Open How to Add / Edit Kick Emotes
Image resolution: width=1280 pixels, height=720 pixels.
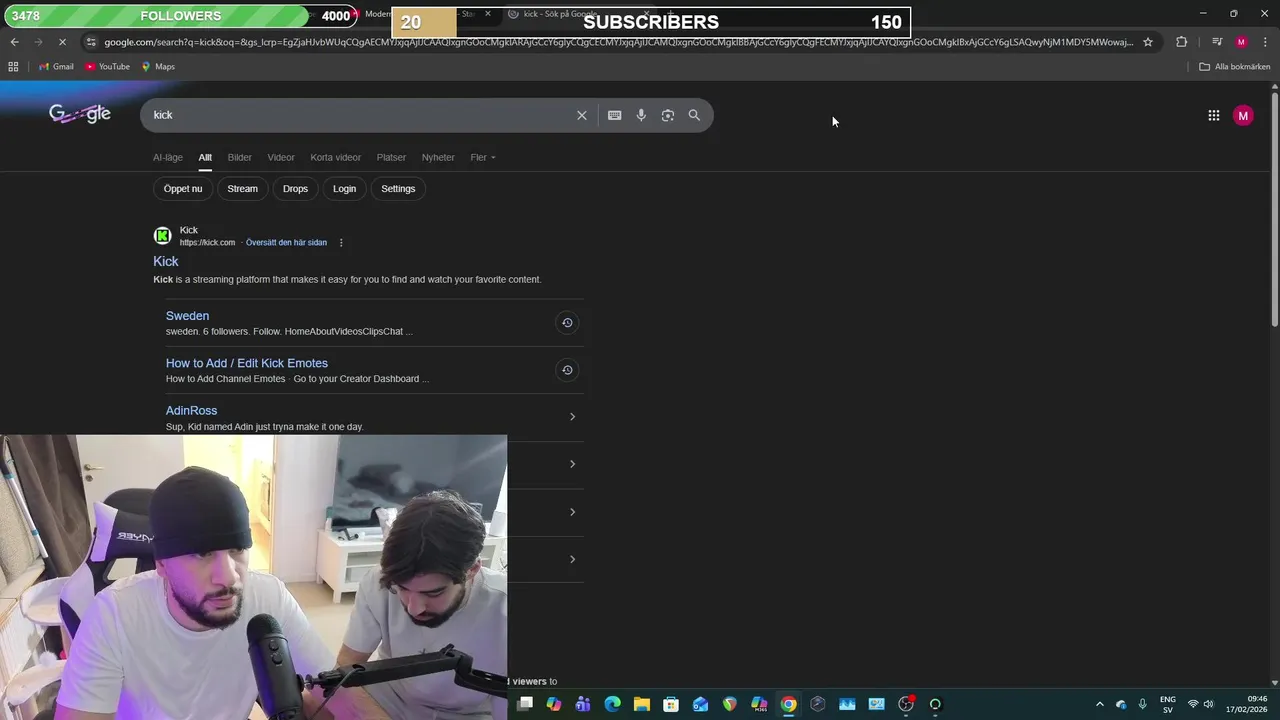pyautogui.click(x=247, y=363)
